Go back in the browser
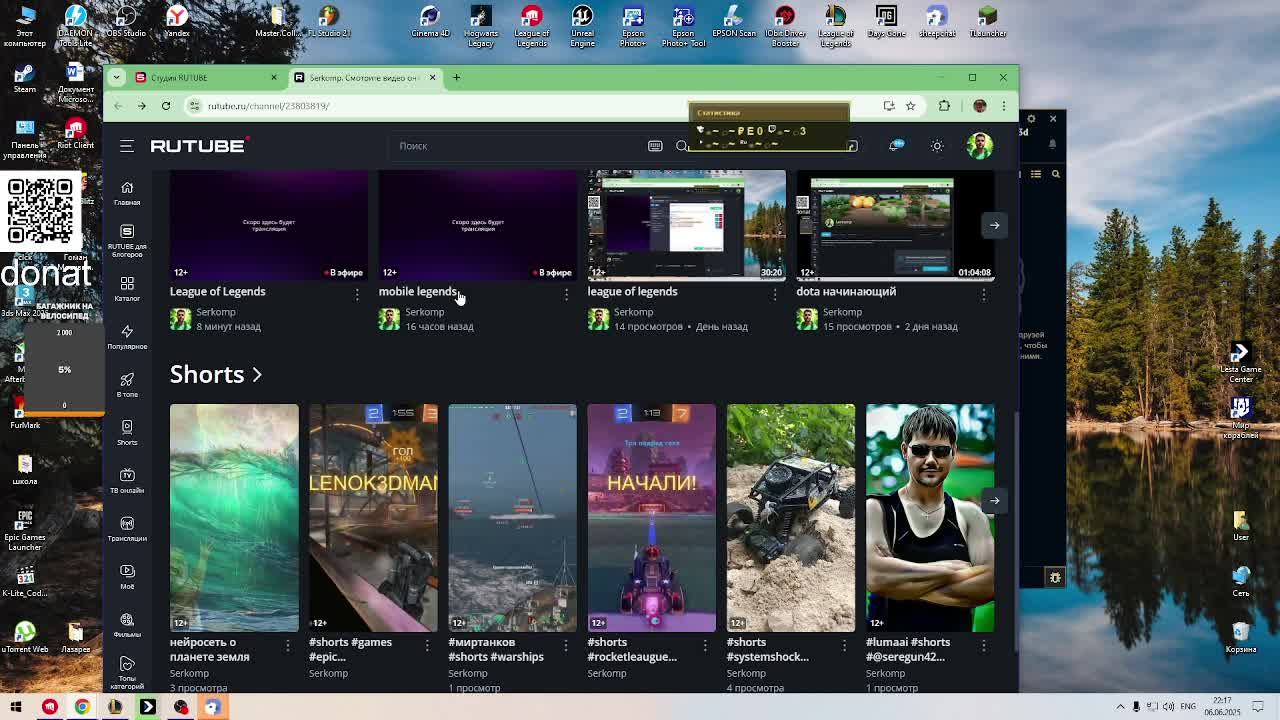 [x=118, y=106]
